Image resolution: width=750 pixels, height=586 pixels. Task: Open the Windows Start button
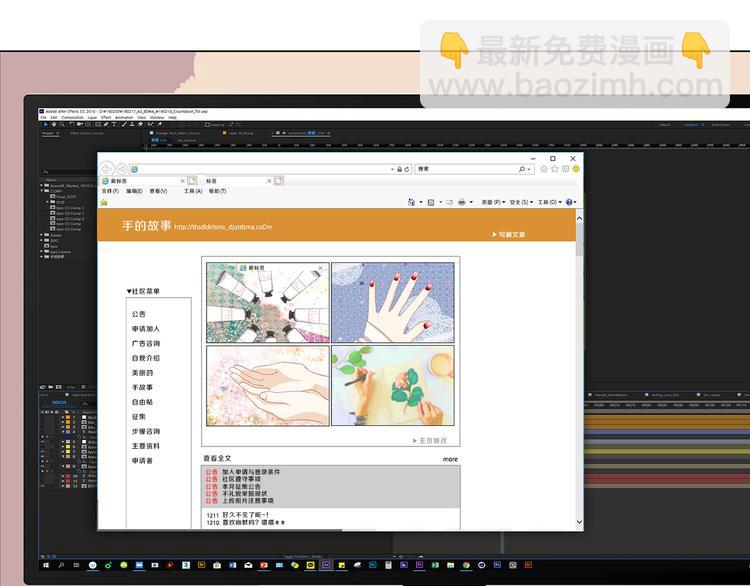coord(46,566)
